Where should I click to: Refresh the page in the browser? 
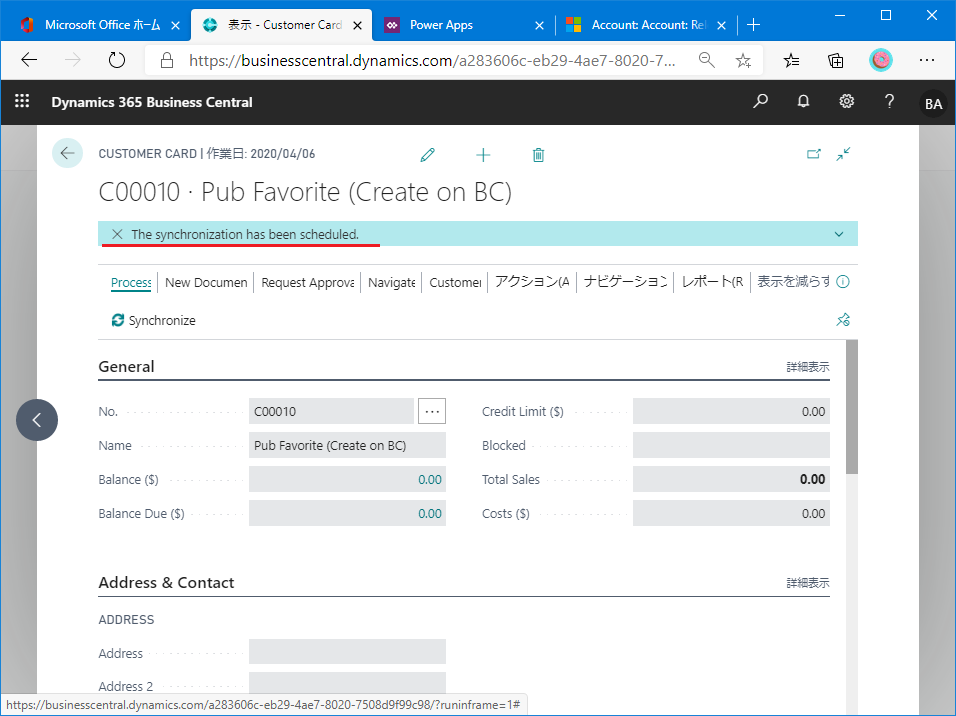click(116, 60)
